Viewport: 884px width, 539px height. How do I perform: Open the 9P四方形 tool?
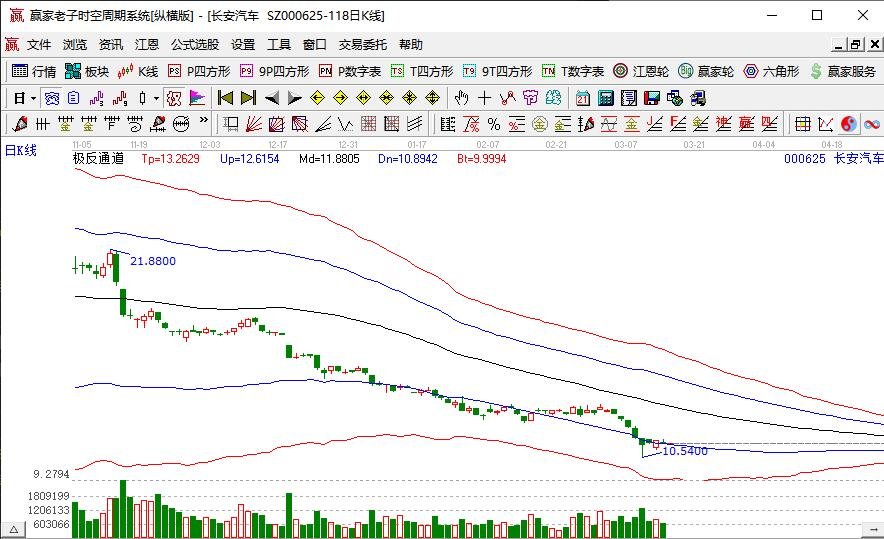tap(275, 71)
